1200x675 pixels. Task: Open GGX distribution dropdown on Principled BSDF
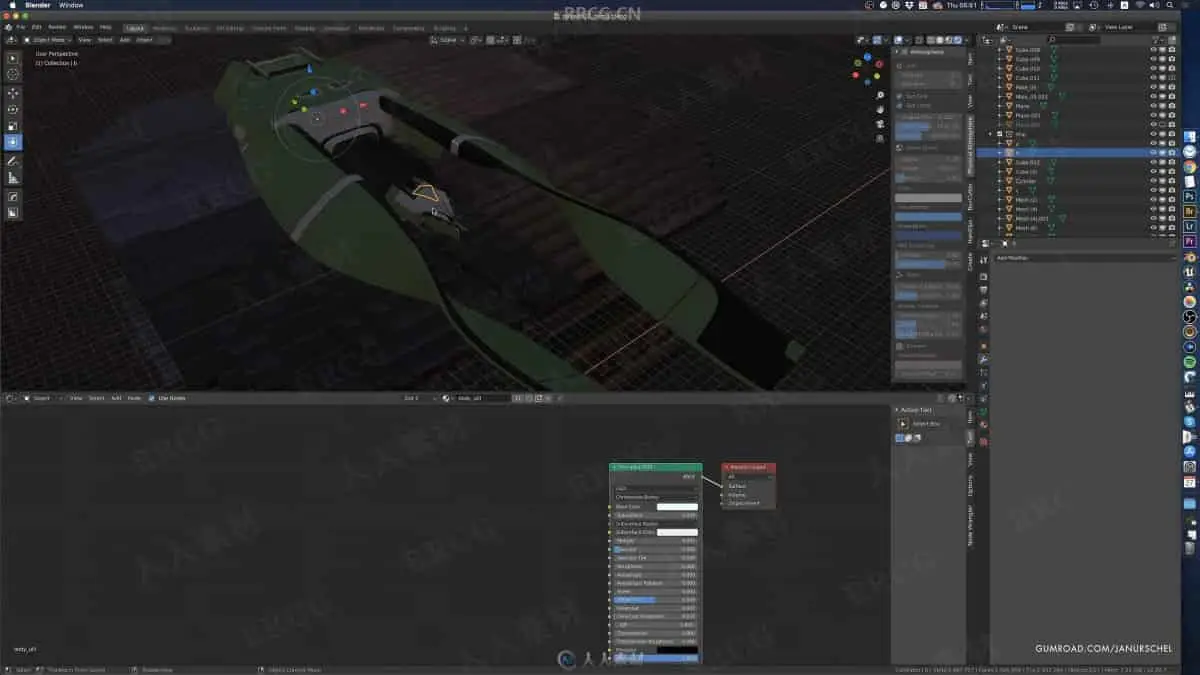[656, 488]
